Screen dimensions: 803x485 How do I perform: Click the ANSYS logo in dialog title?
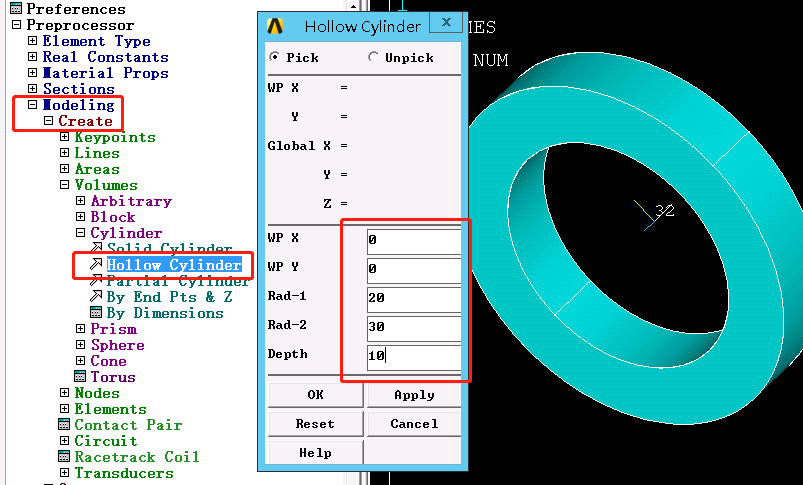[275, 26]
